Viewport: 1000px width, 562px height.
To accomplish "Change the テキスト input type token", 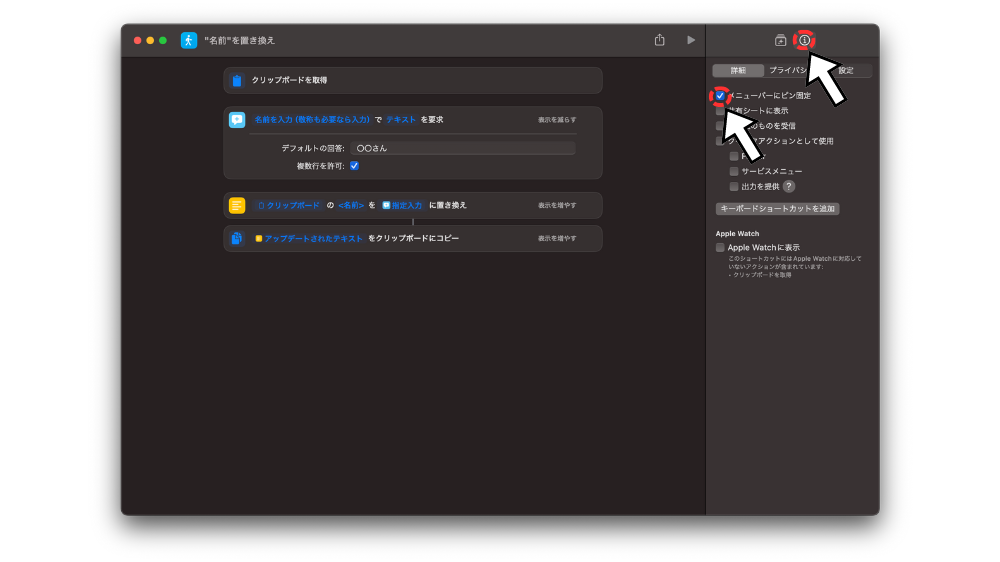I will click(x=401, y=120).
